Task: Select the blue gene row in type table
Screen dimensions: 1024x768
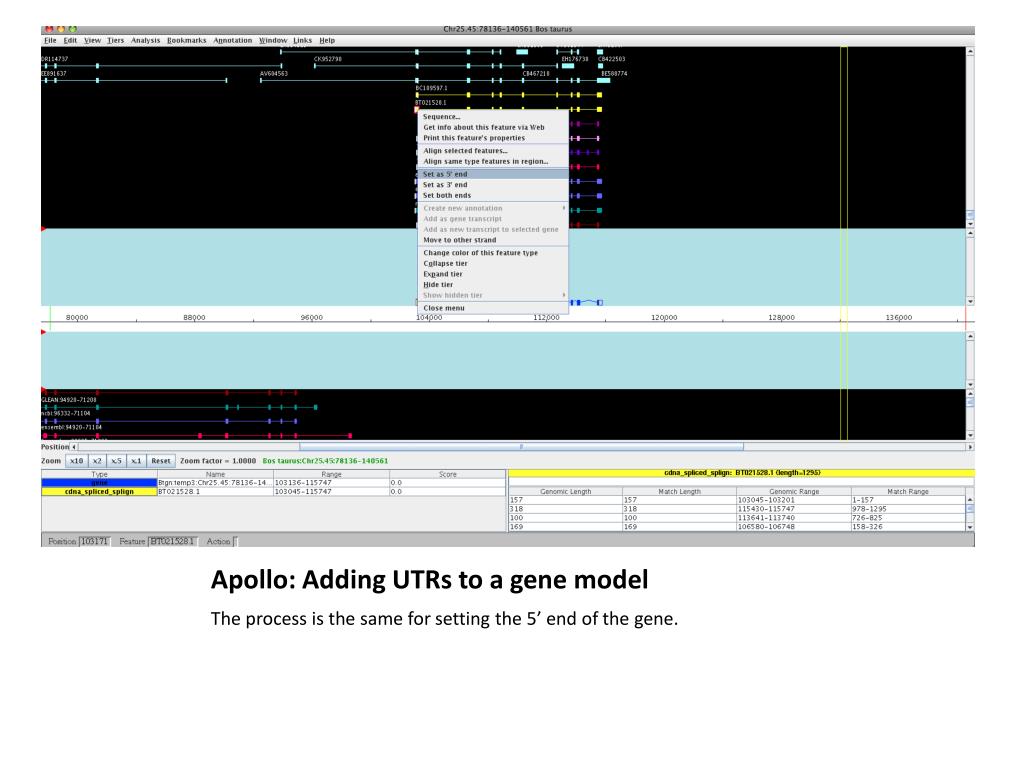Action: (x=99, y=483)
